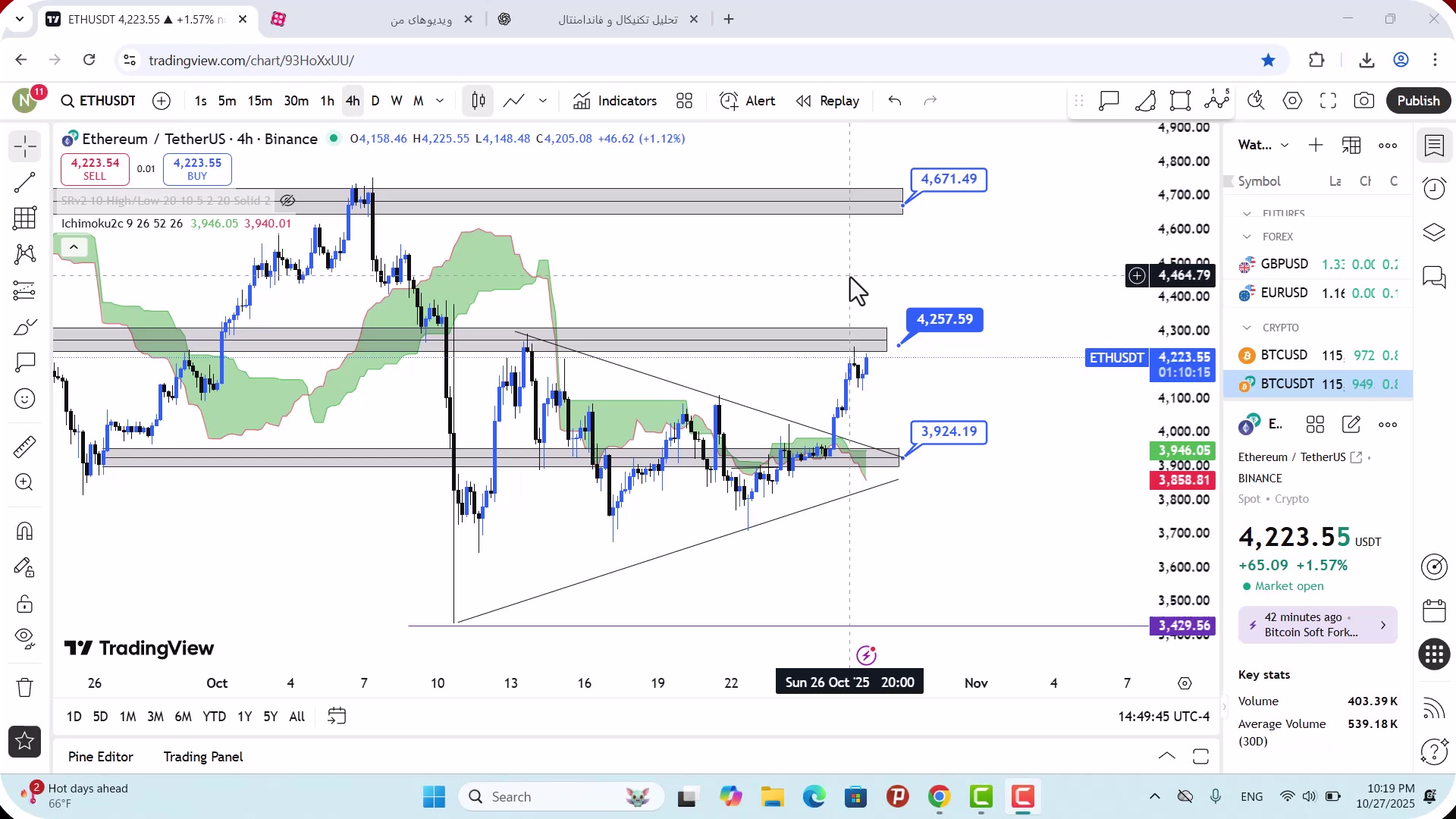Publish the chart idea
The height and width of the screenshot is (819, 1456).
point(1418,101)
